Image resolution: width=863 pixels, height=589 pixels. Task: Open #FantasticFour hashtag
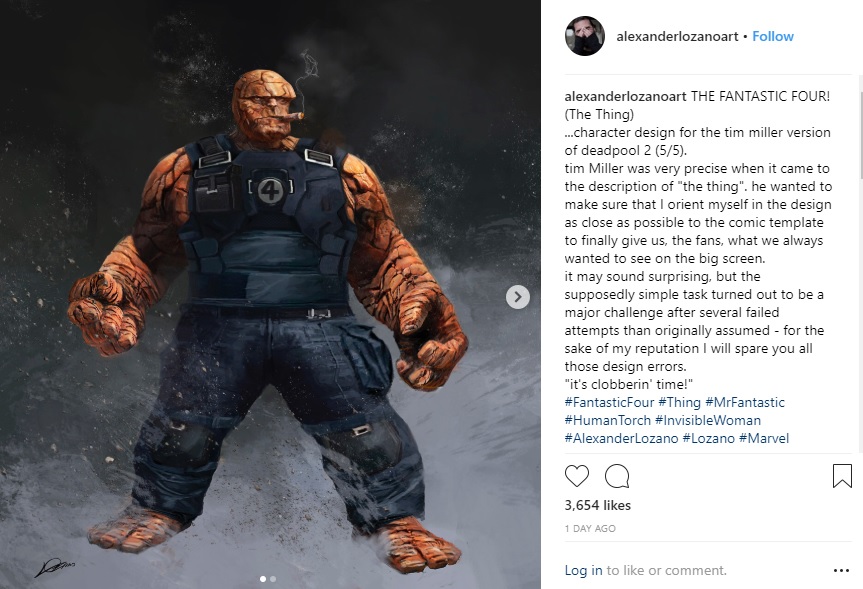tap(609, 402)
